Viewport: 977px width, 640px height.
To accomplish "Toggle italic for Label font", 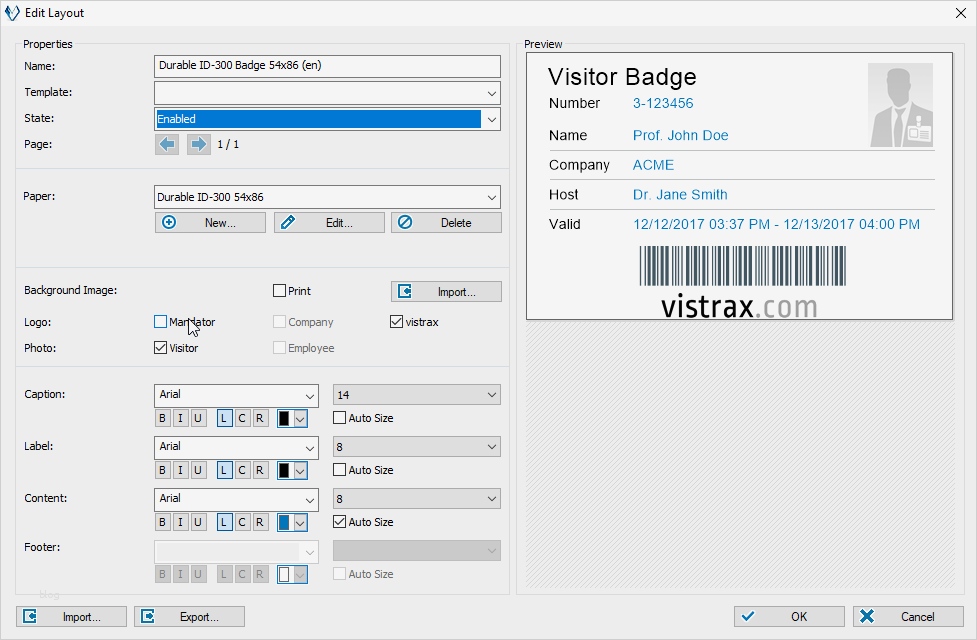I will pos(180,470).
